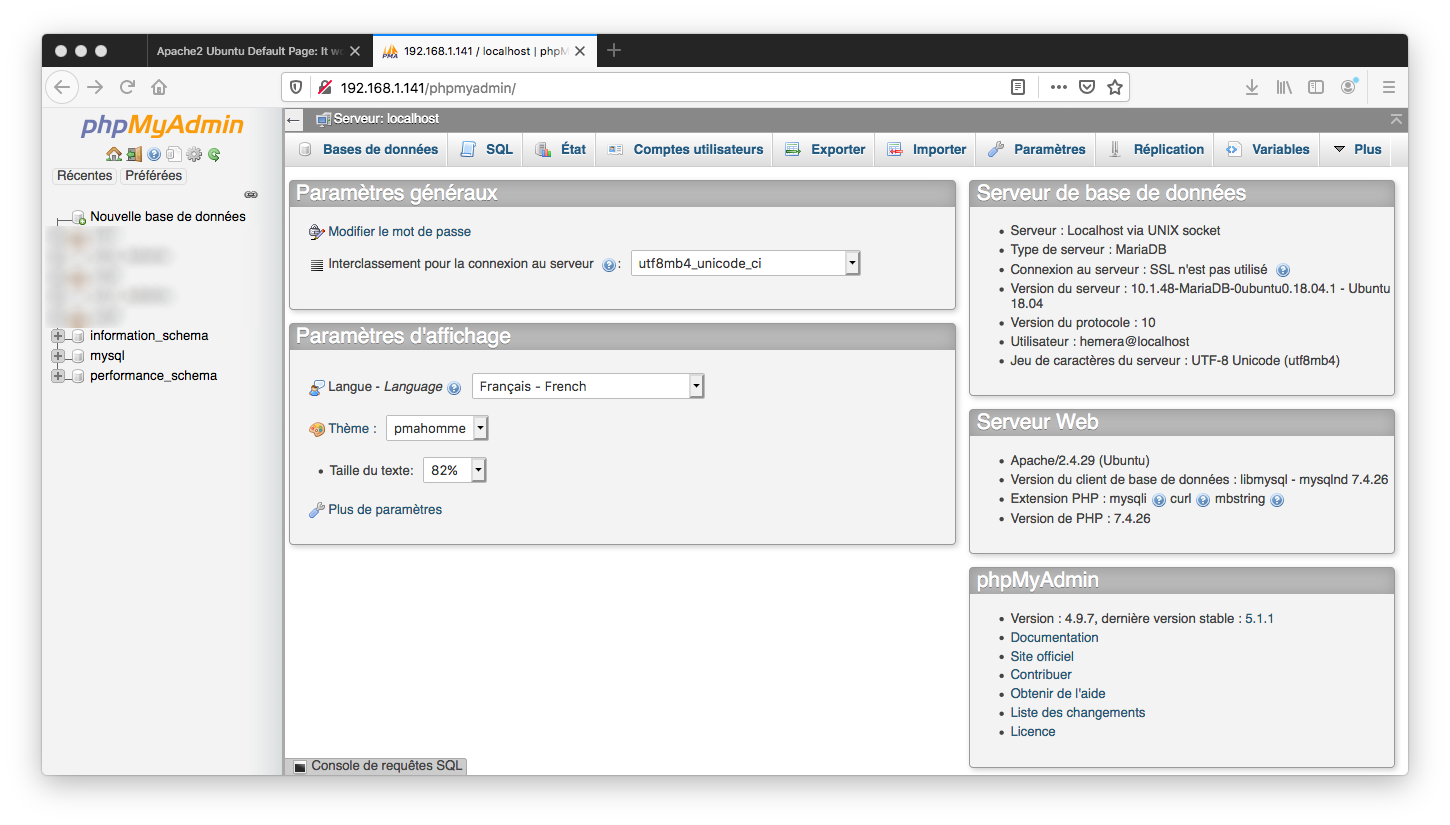Image resolution: width=1450 pixels, height=825 pixels.
Task: Expand the performance_schema database
Action: coord(57,375)
